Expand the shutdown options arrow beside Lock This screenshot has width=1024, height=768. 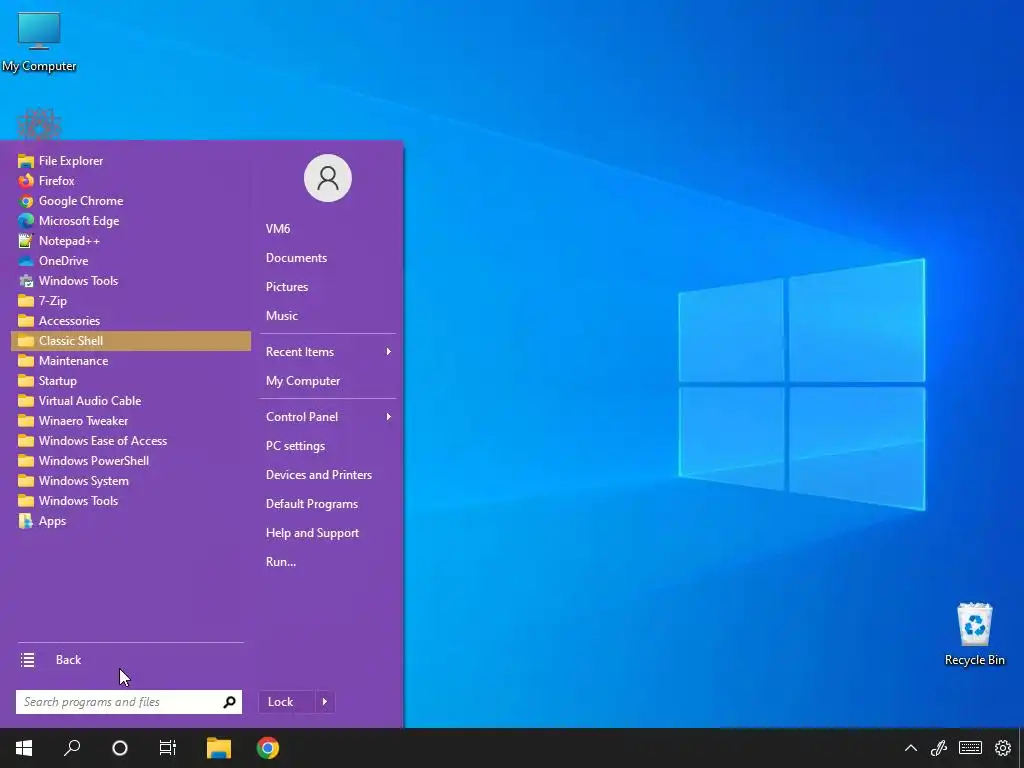point(325,702)
